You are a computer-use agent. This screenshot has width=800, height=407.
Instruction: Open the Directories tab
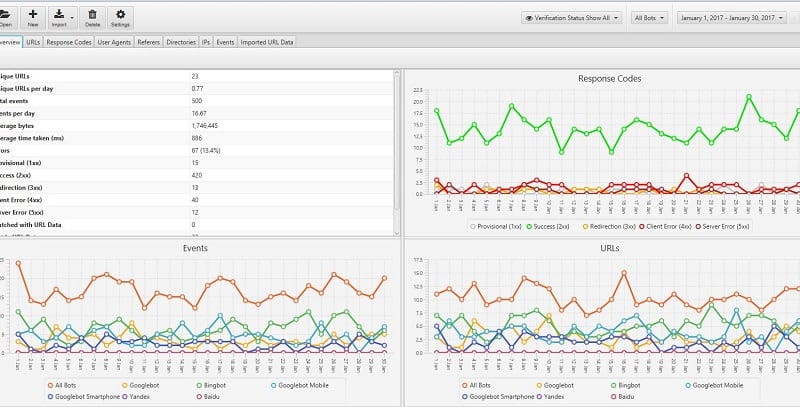pyautogui.click(x=182, y=42)
